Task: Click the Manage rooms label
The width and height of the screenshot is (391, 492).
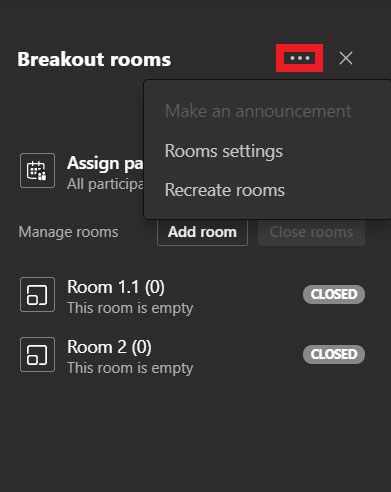Action: coord(68,232)
